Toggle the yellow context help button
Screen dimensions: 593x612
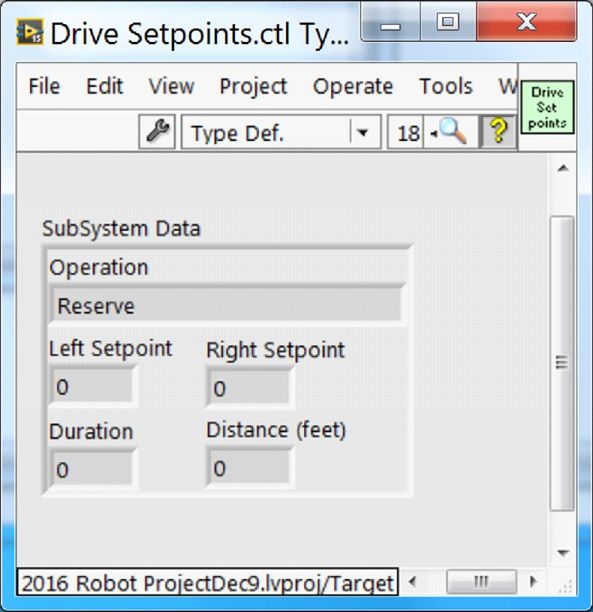[x=498, y=132]
